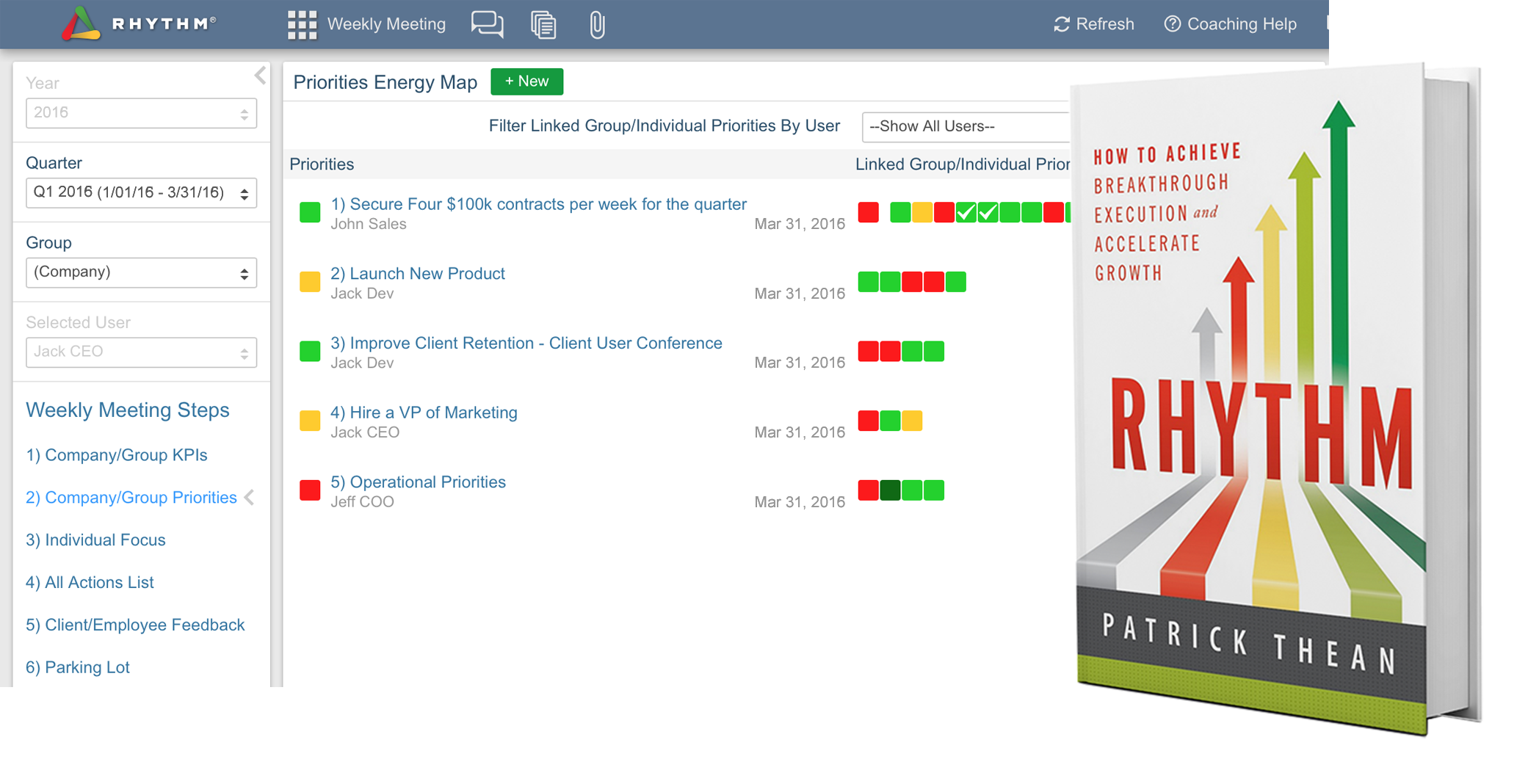Viewport: 1517px width, 784px height.
Task: Open the Quarter Q1 2016 dropdown
Action: click(x=141, y=193)
